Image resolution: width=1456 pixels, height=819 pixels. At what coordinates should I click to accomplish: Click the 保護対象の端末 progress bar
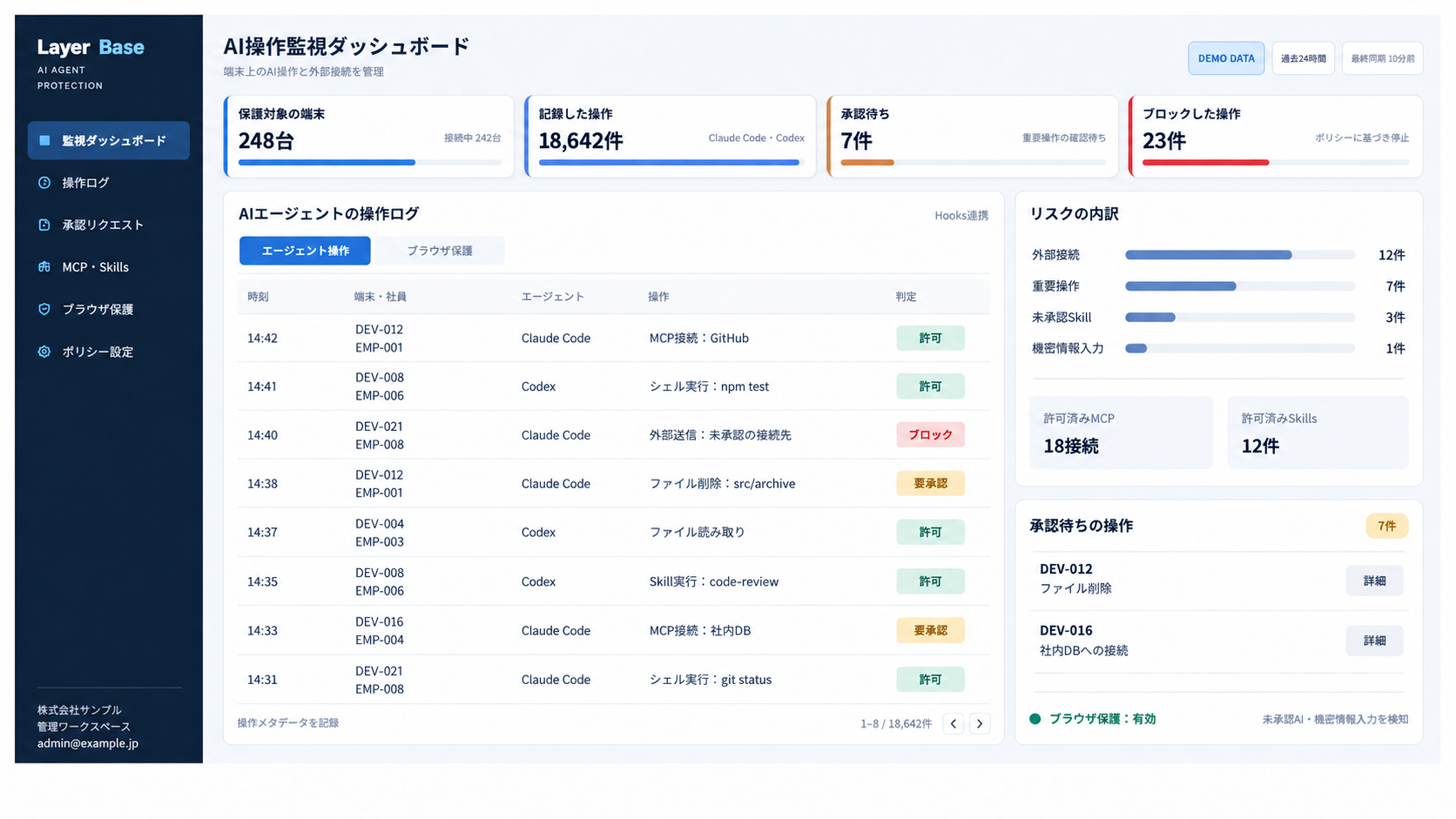pyautogui.click(x=370, y=162)
